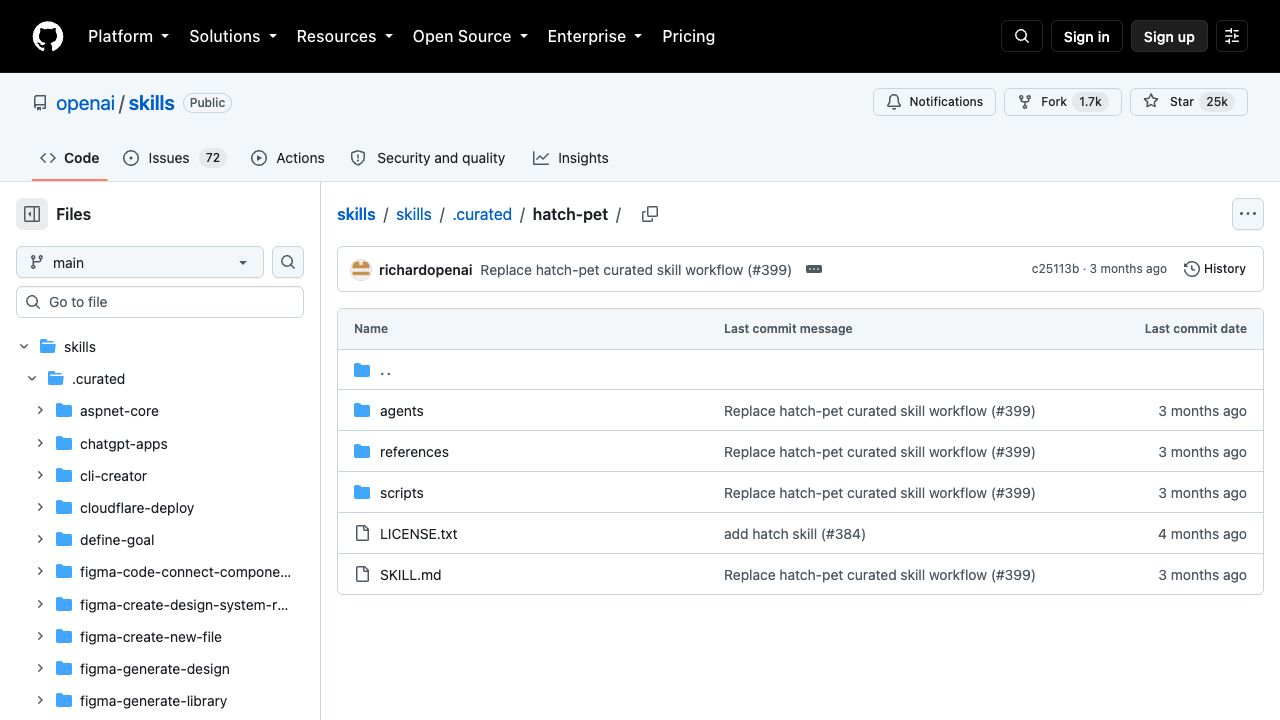This screenshot has height=720, width=1280.
Task: Click the SKILL.md file icon
Action: [x=362, y=575]
